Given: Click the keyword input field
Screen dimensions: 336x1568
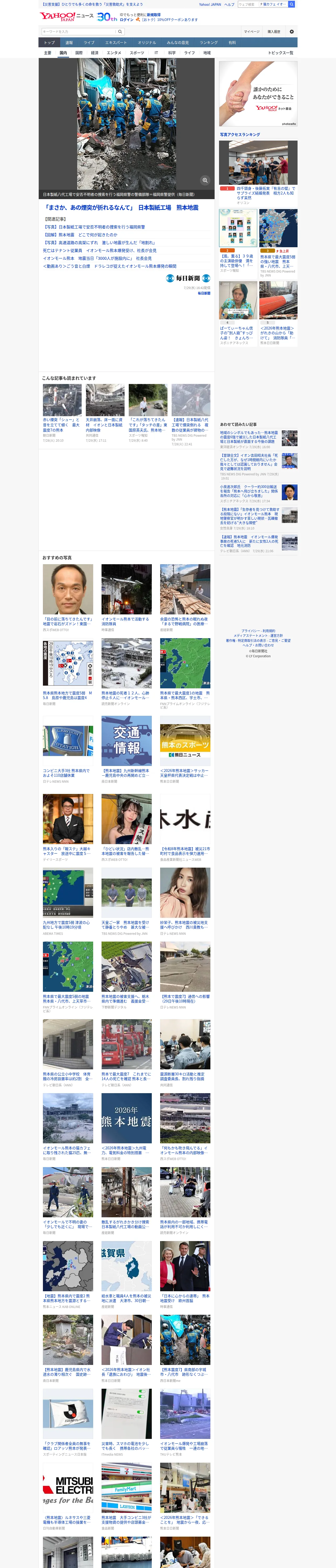Looking at the screenshot, I should coord(79,32).
